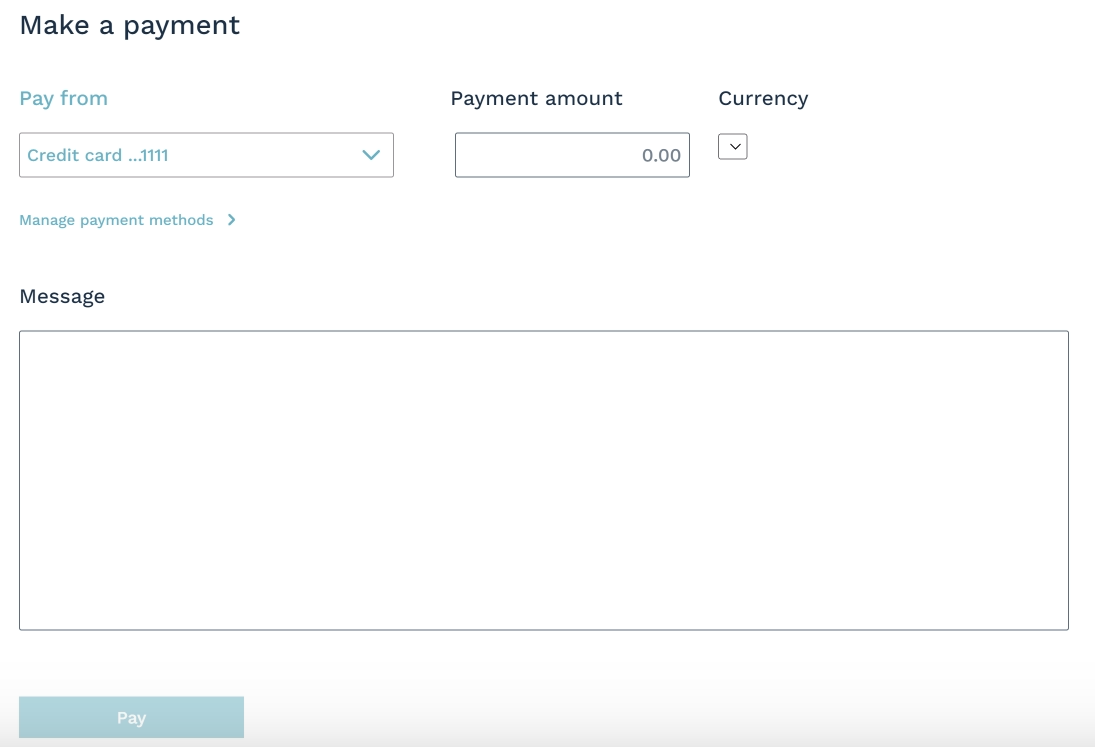
Task: Select the Credit card ...1111 text
Action: click(x=98, y=155)
